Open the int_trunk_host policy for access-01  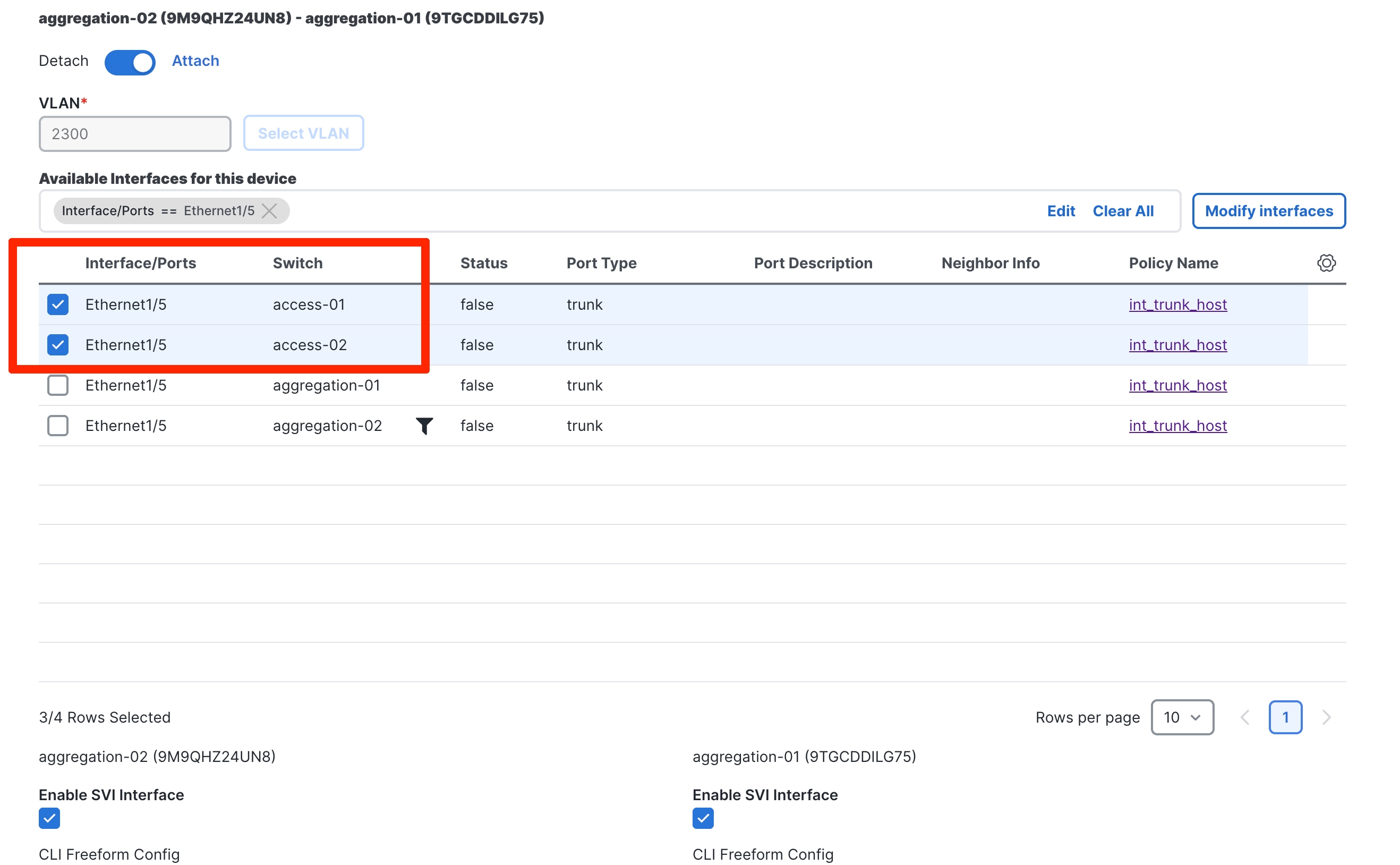1177,304
